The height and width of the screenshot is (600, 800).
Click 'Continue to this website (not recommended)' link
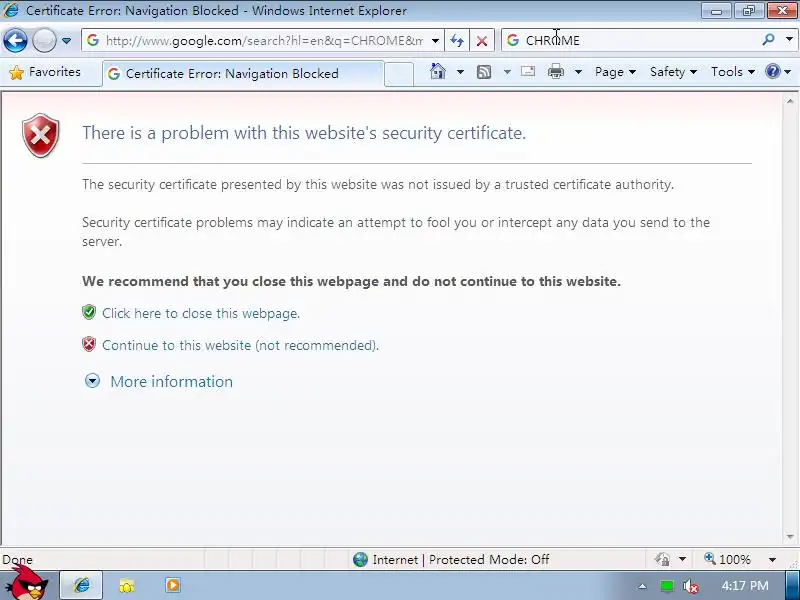pos(240,345)
